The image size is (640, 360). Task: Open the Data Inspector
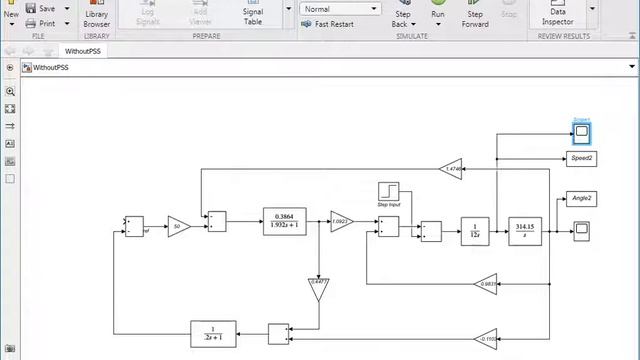(558, 14)
